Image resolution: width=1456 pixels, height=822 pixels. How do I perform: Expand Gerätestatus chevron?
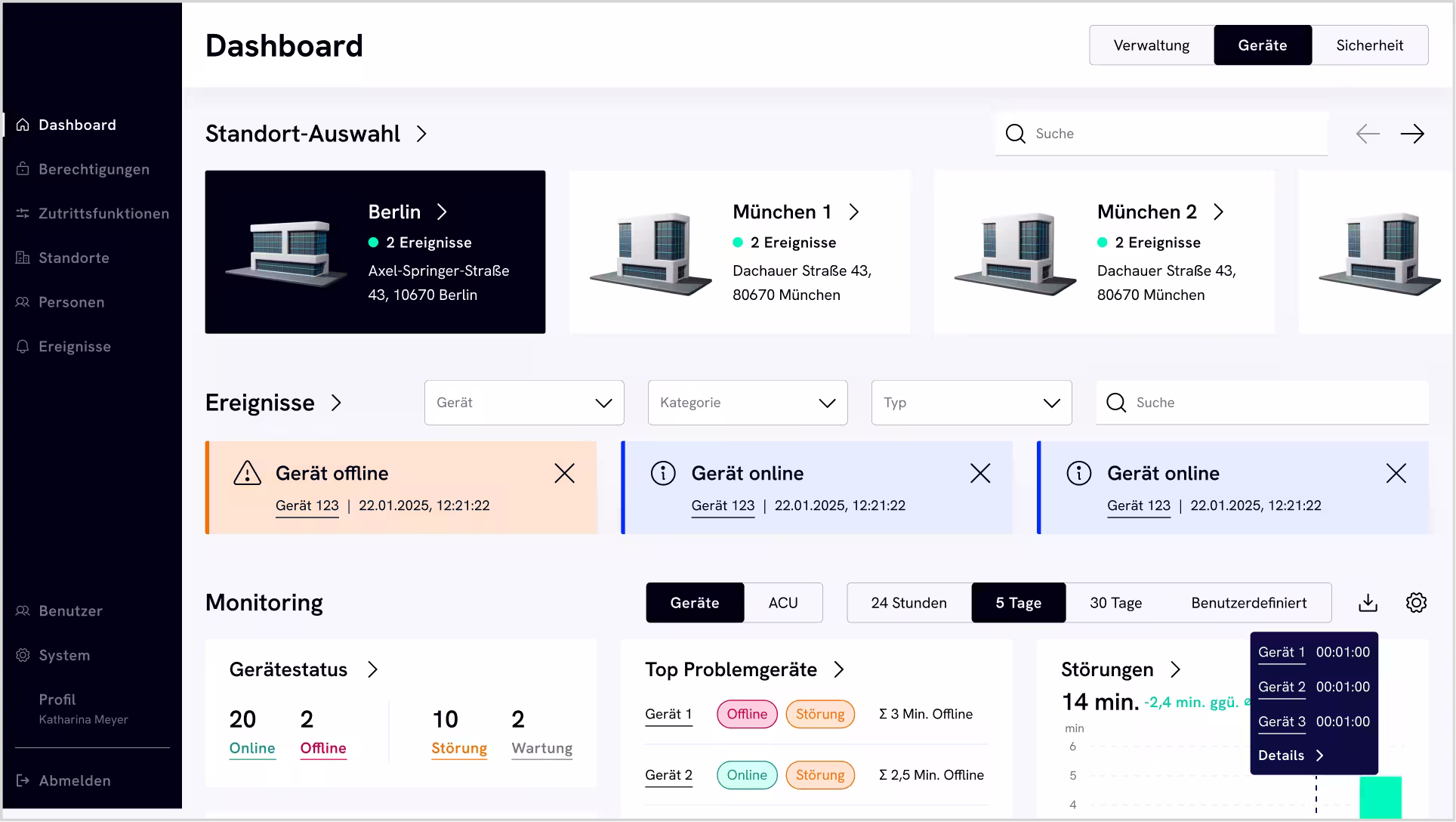[372, 670]
